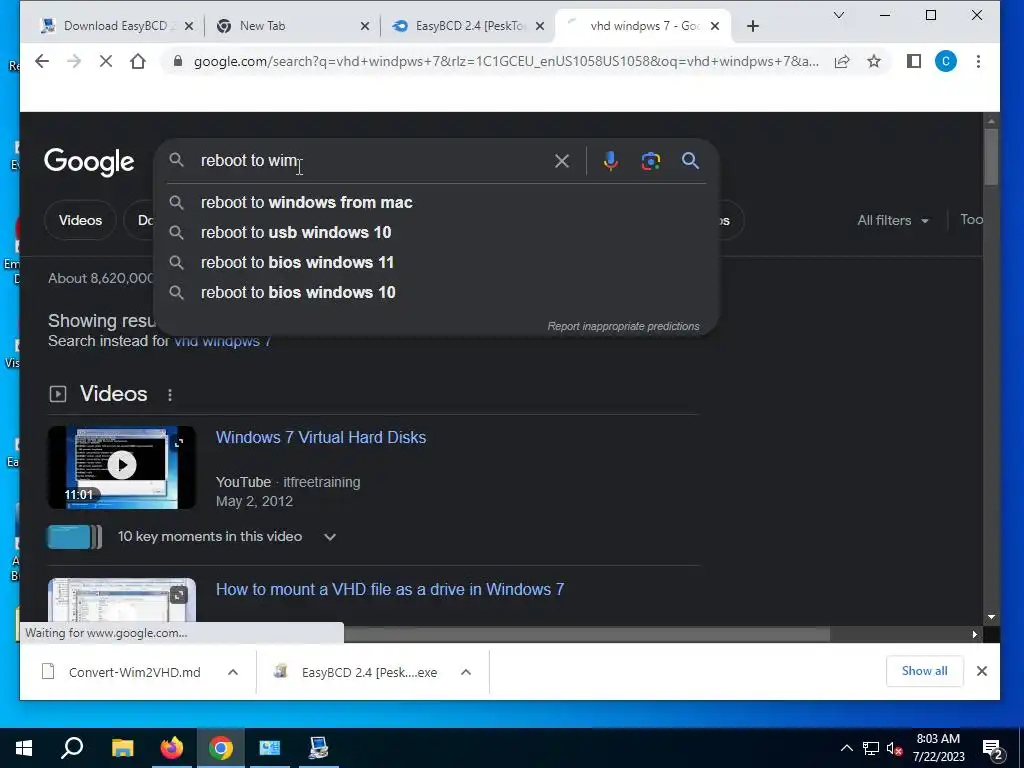Open Windows 7 Virtual Hard Disks video link
The height and width of the screenshot is (768, 1024).
coord(321,438)
